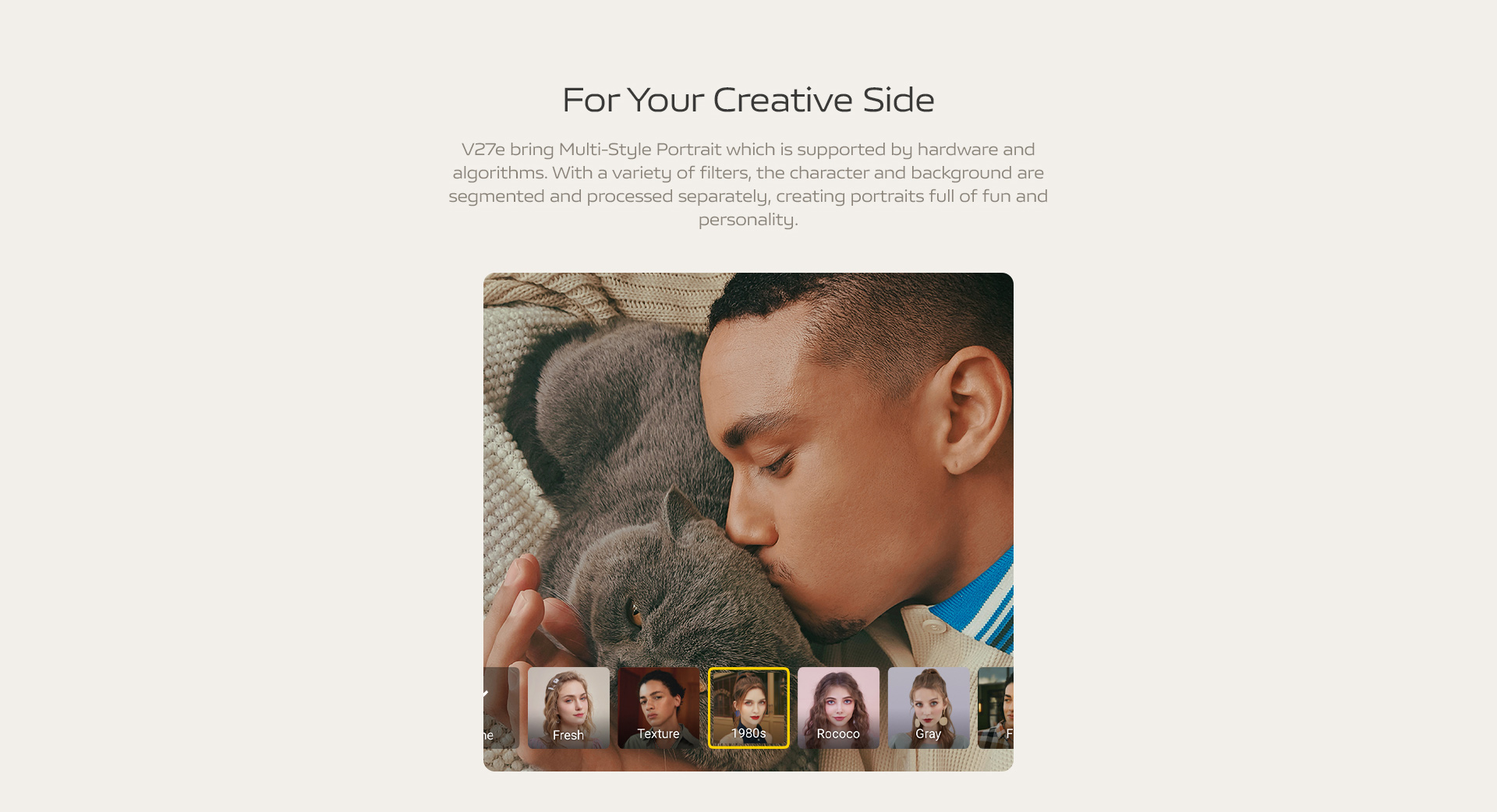Viewport: 1497px width, 812px height.
Task: Click the "Fresh" text label
Action: click(x=568, y=735)
